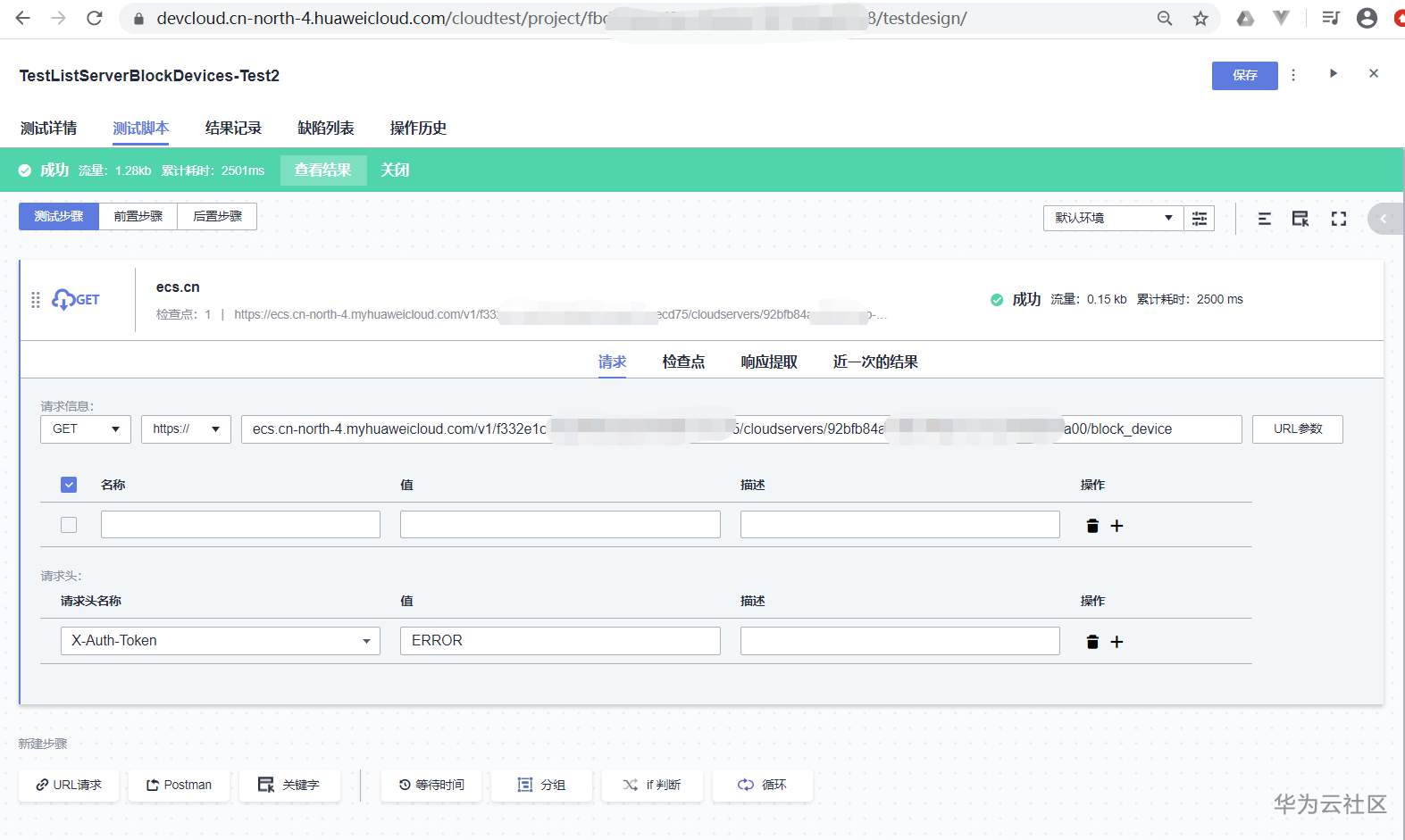Open the more options kebab menu beside 保存

1293,75
